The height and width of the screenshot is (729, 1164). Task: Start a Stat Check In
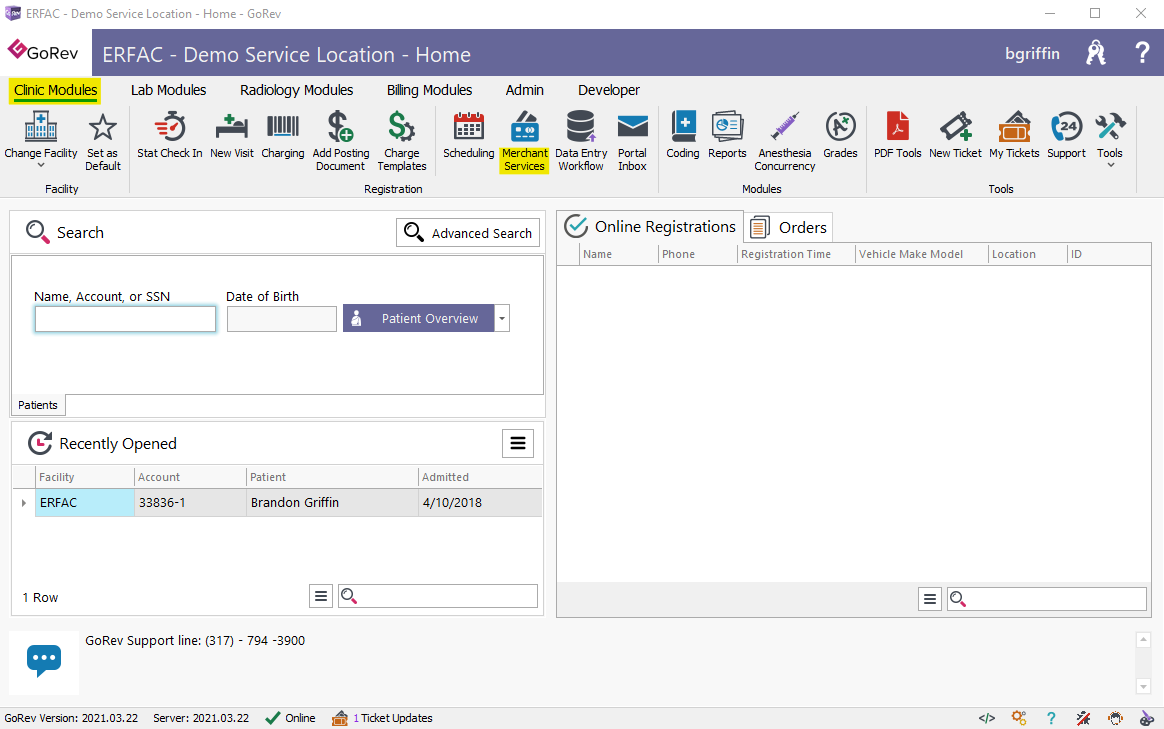tap(169, 135)
